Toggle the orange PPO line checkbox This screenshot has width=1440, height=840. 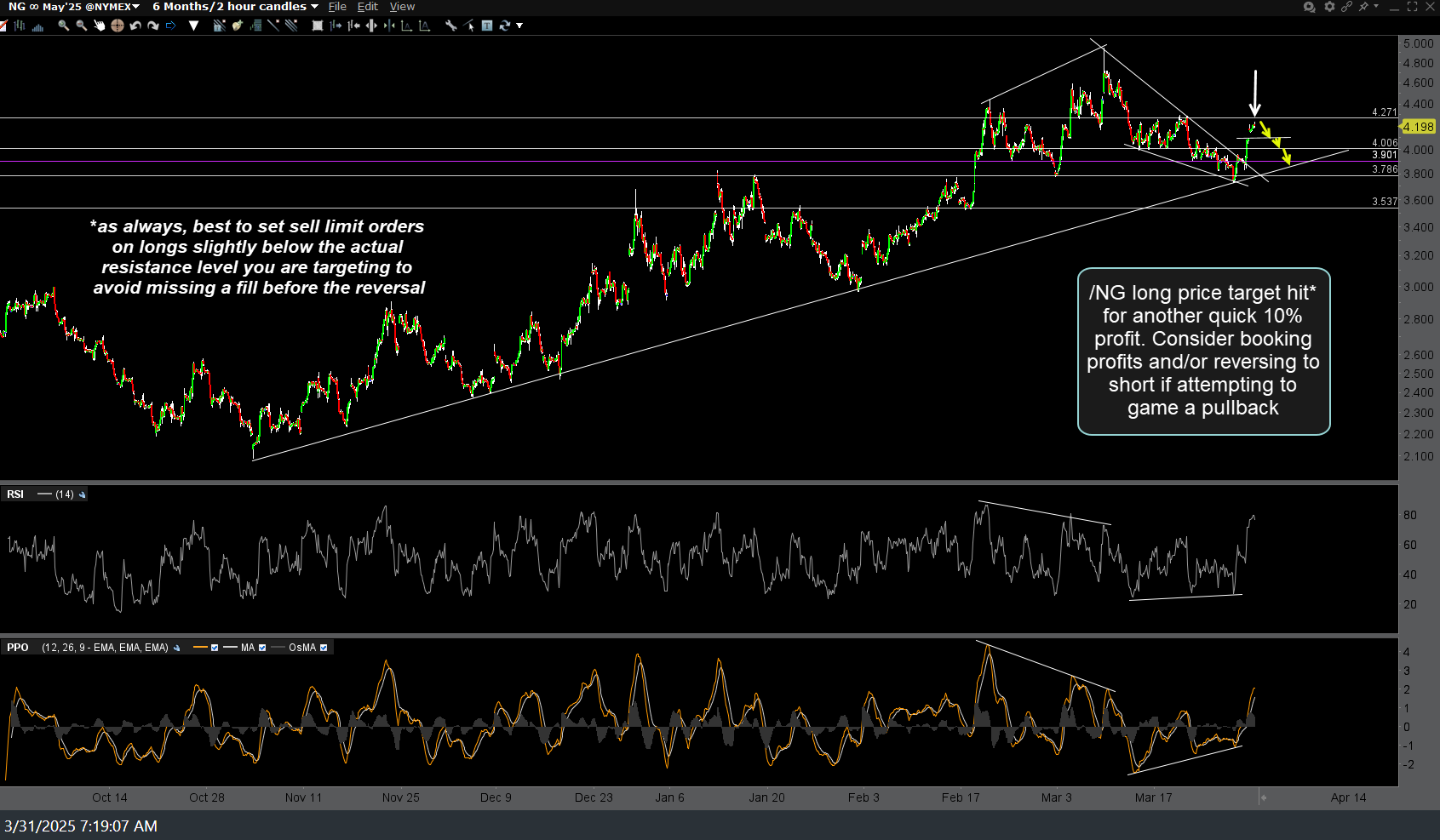pyautogui.click(x=215, y=648)
